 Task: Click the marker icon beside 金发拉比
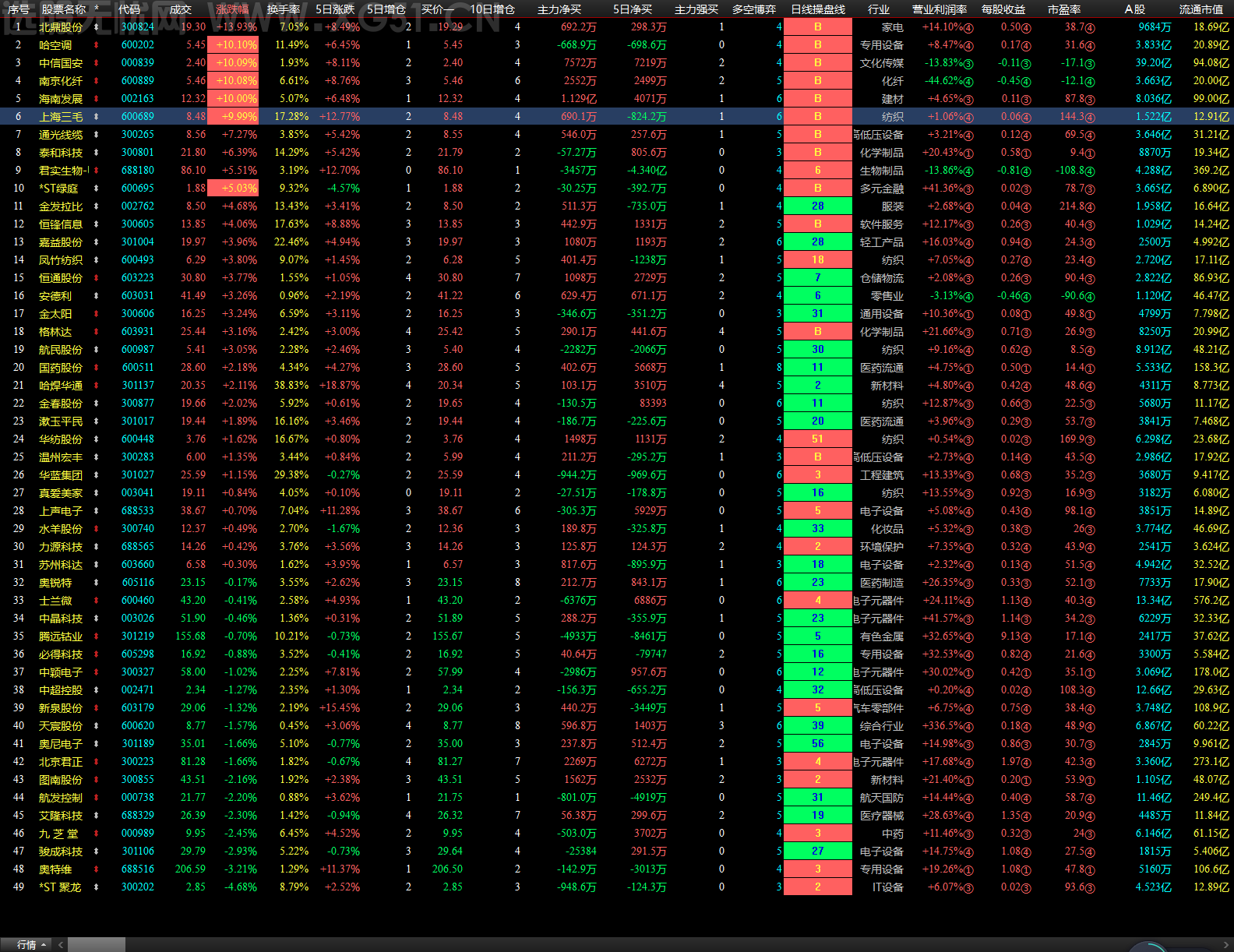[97, 206]
